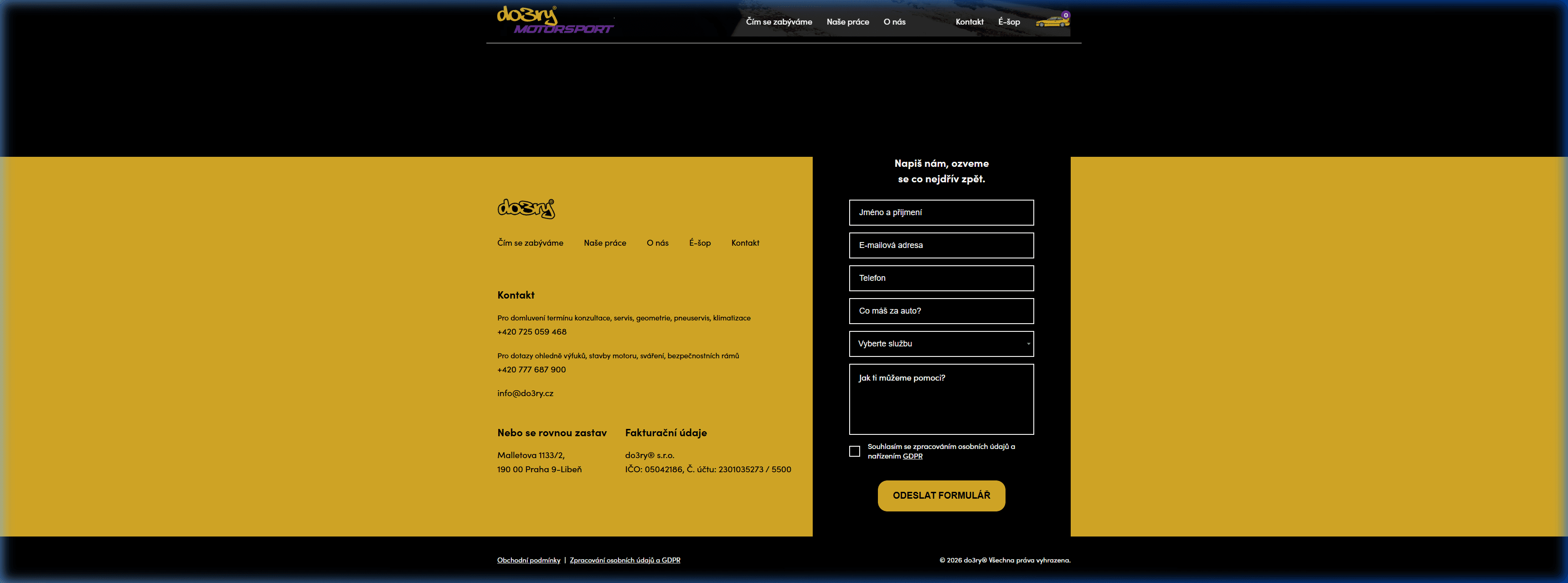Click the Co máš za auto field
Screen dimensions: 1568x583
940,311
